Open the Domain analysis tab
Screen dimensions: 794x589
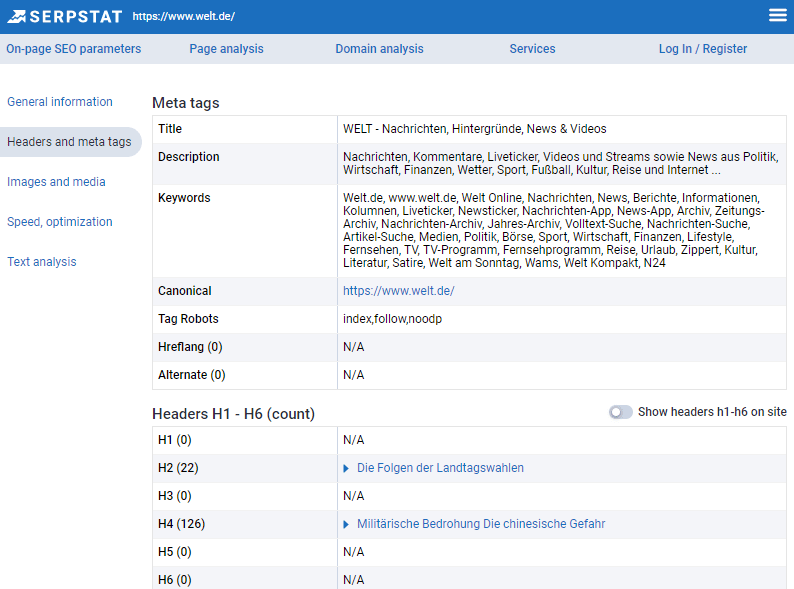[x=379, y=49]
